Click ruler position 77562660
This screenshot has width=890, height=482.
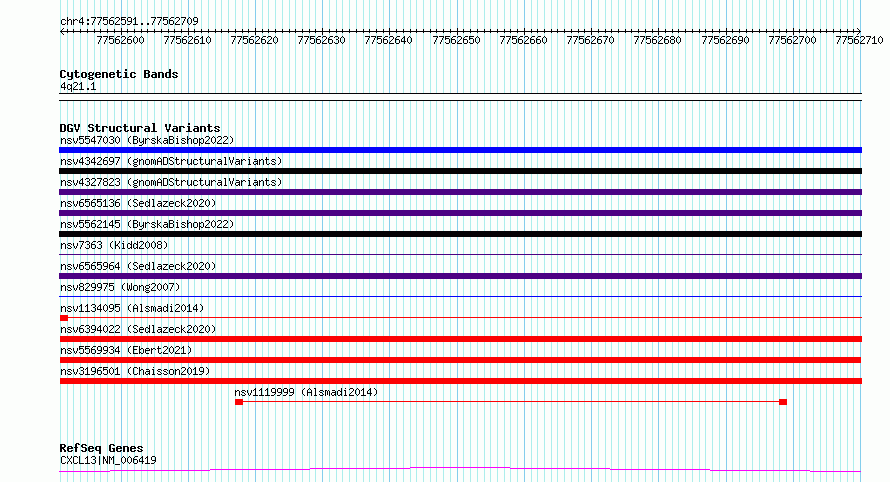[523, 40]
